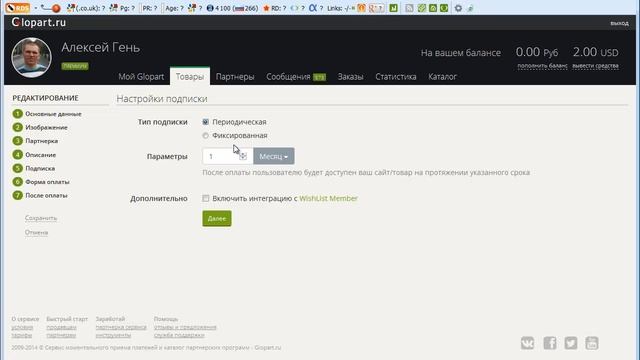
Task: Open the WishList Member link
Action: pyautogui.click(x=328, y=198)
